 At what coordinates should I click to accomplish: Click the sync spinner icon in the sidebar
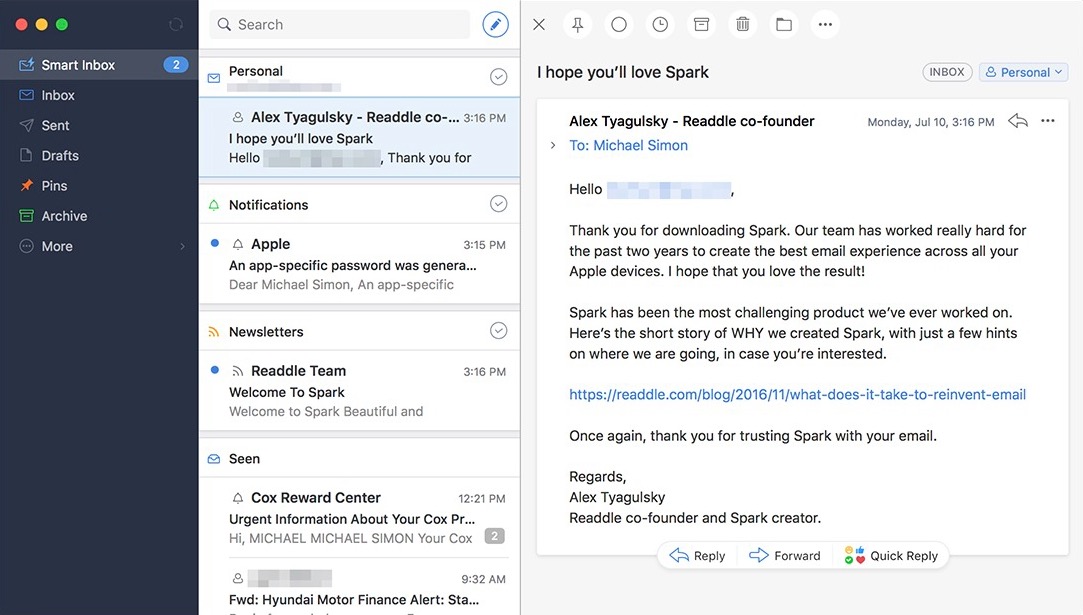pyautogui.click(x=176, y=25)
